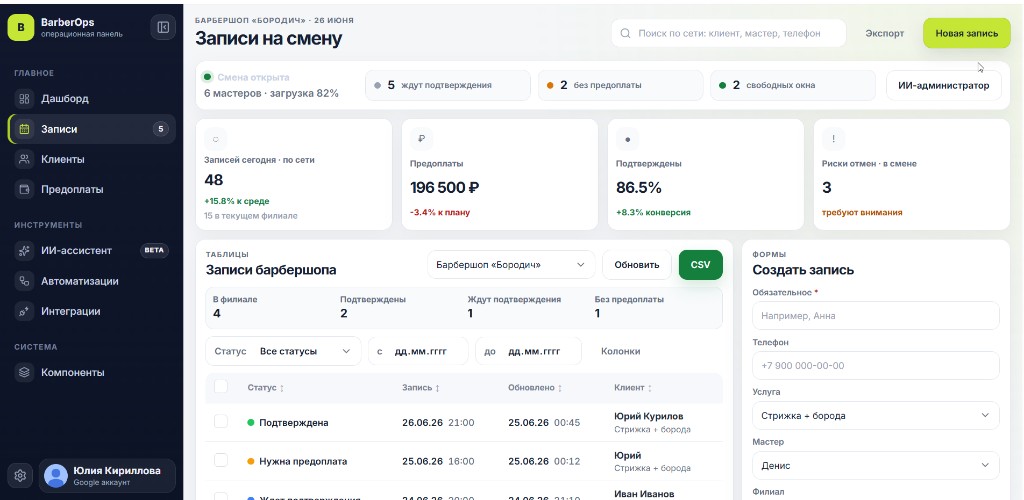Click the 5 counter badge on Записи

click(x=161, y=129)
